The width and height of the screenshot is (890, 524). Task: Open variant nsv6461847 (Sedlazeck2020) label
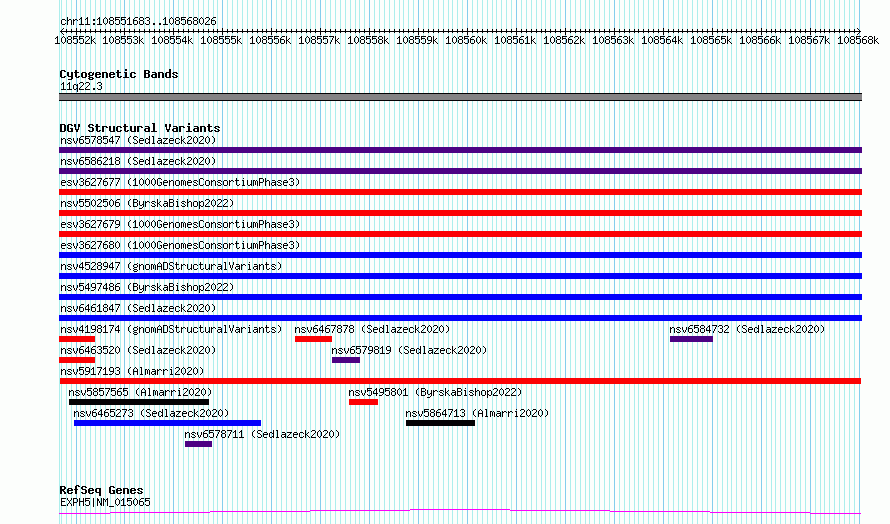point(138,308)
